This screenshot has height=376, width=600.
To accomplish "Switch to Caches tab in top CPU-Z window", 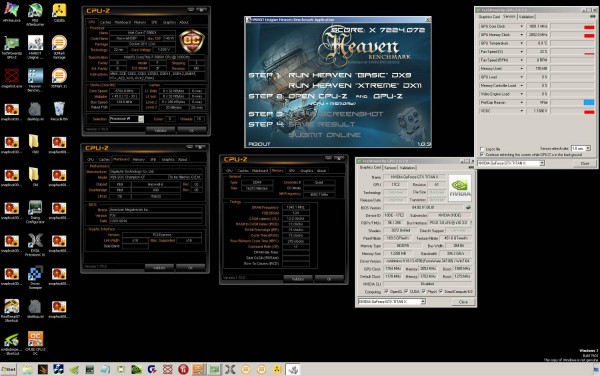I will click(105, 22).
